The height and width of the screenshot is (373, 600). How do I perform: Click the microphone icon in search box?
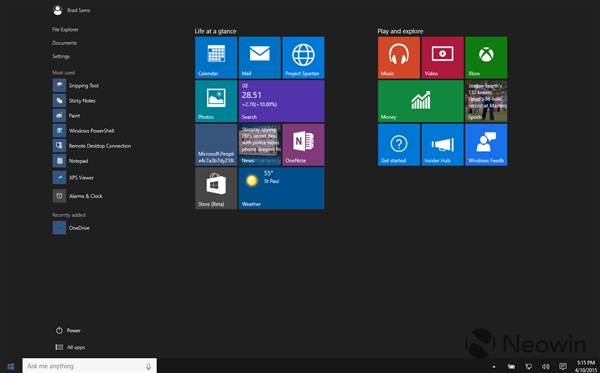pyautogui.click(x=148, y=366)
